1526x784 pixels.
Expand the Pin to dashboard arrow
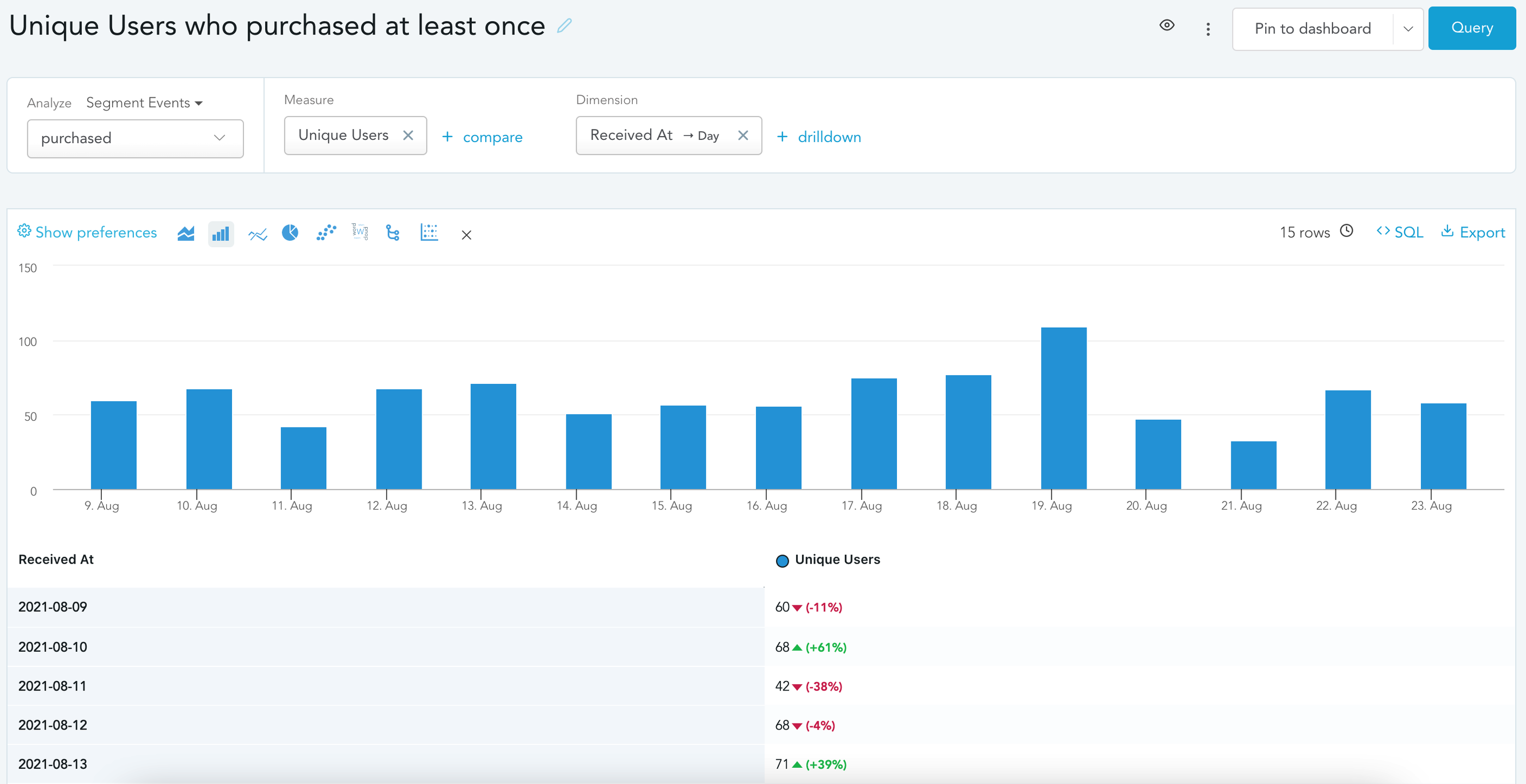[1408, 29]
